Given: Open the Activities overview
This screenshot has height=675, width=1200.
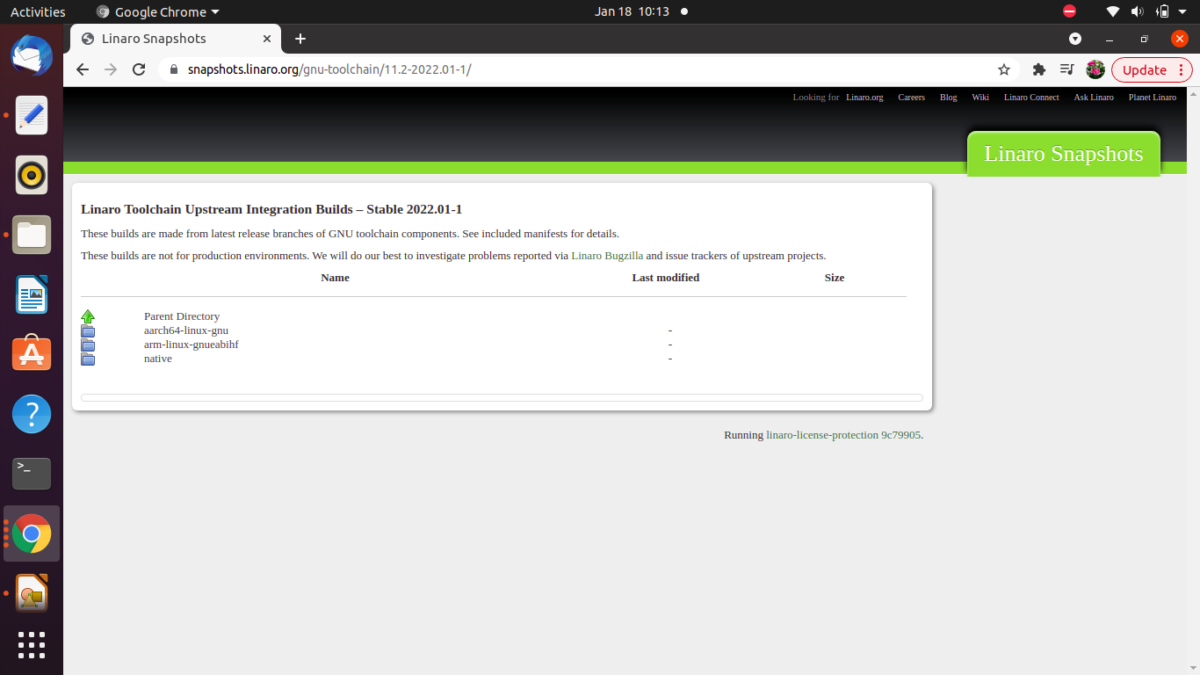Looking at the screenshot, I should click(38, 12).
